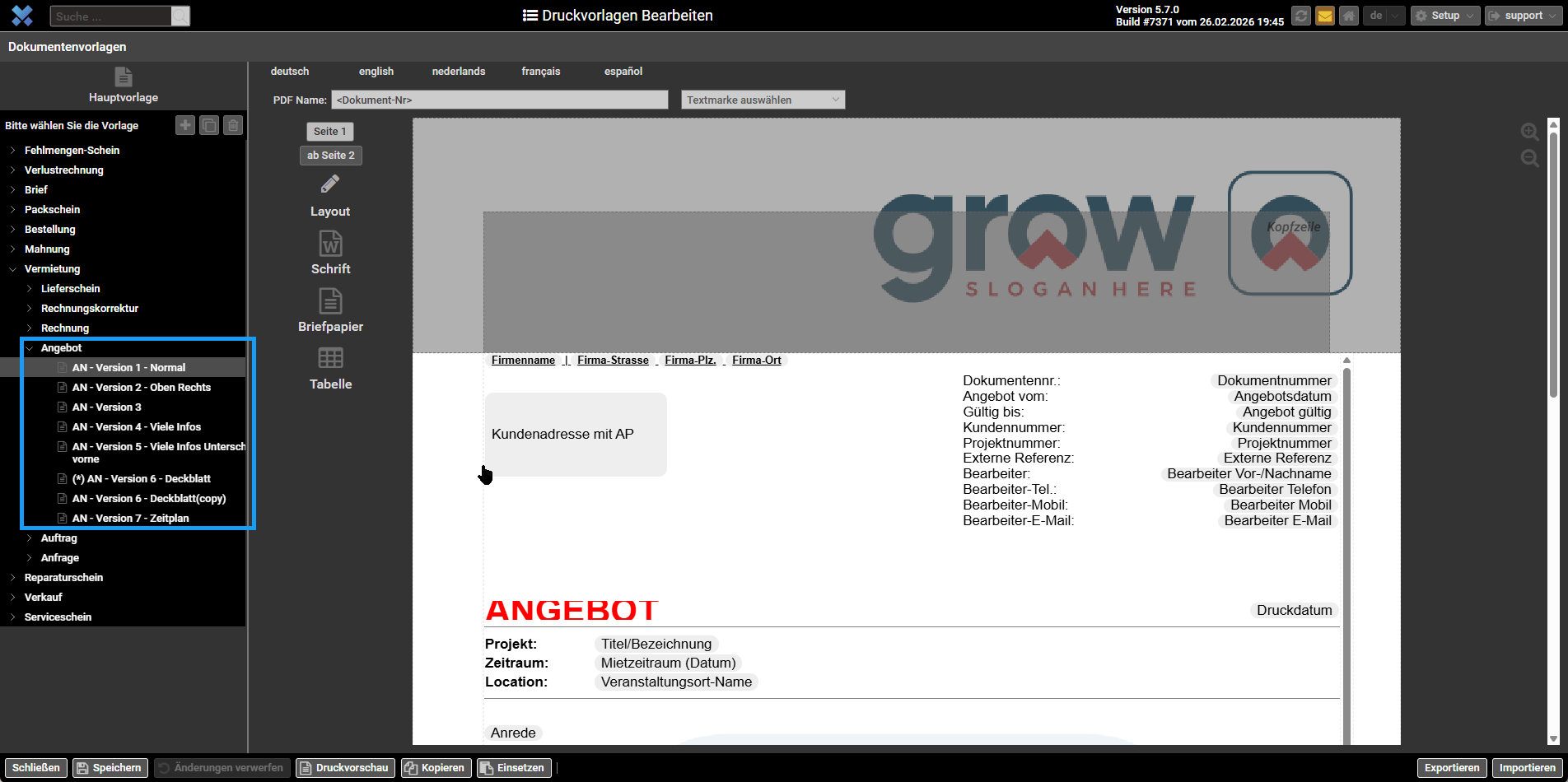This screenshot has width=1568, height=782.
Task: Open the Hauptvorlage main template
Action: tap(124, 86)
